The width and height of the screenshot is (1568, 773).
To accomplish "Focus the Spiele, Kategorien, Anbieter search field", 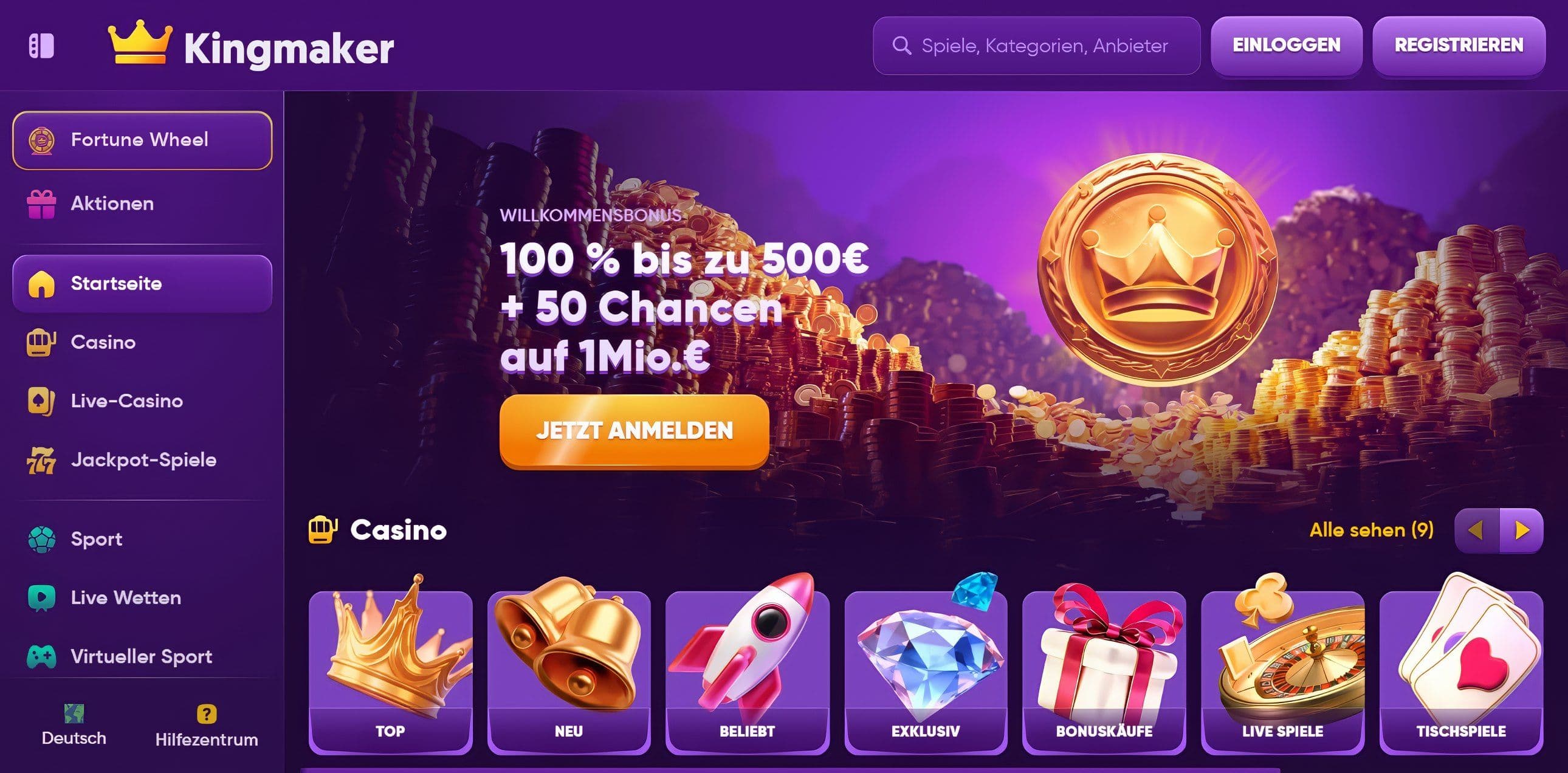I will pos(1037,46).
